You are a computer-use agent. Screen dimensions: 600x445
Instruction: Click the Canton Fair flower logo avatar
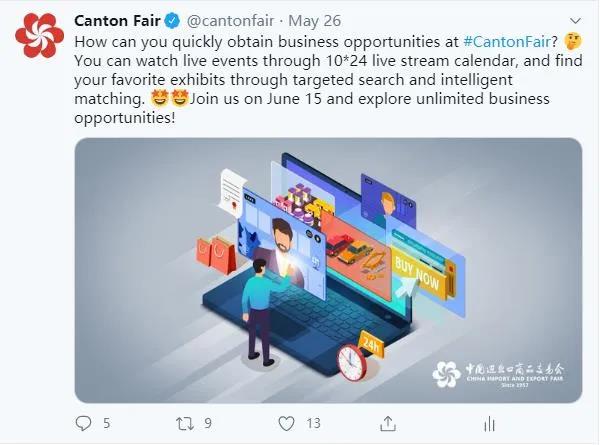click(x=39, y=35)
